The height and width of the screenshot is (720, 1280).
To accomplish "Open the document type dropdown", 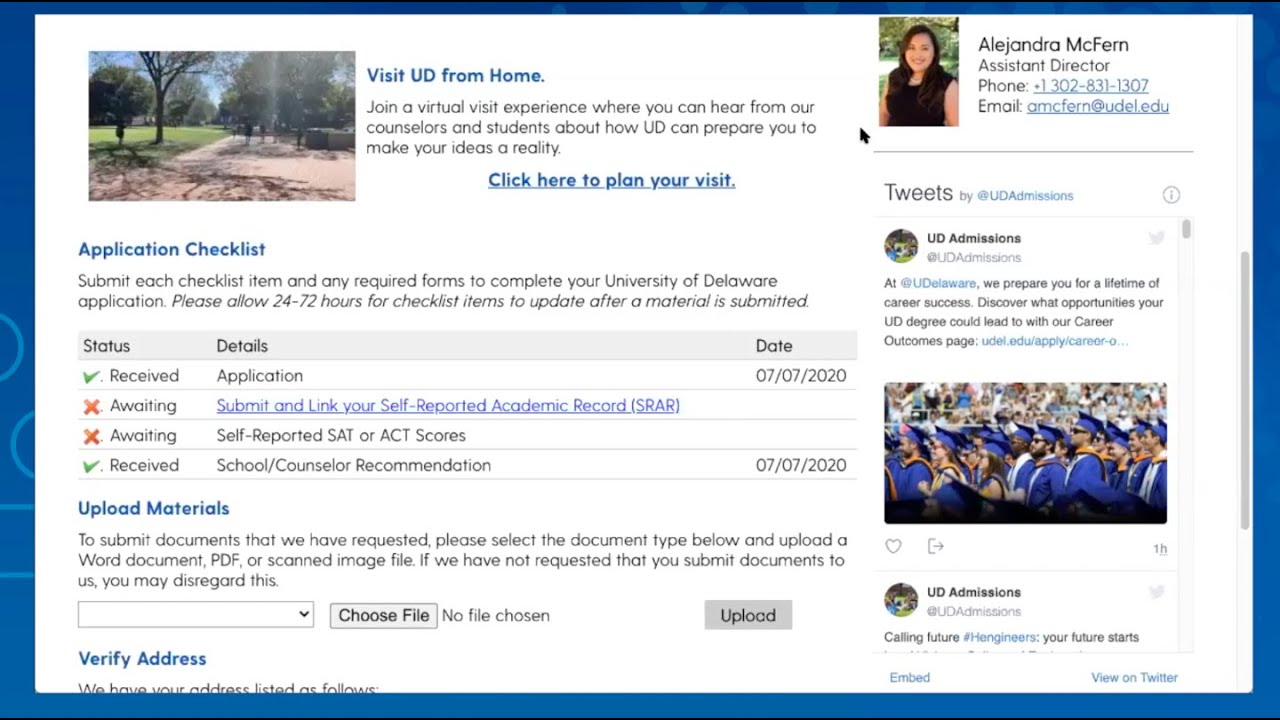I will point(196,615).
